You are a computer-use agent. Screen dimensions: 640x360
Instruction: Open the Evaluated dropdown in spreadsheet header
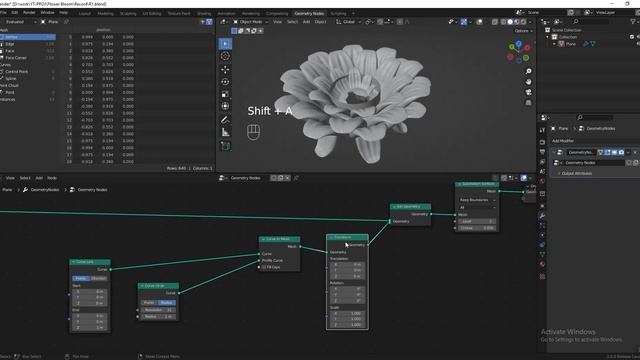point(19,22)
